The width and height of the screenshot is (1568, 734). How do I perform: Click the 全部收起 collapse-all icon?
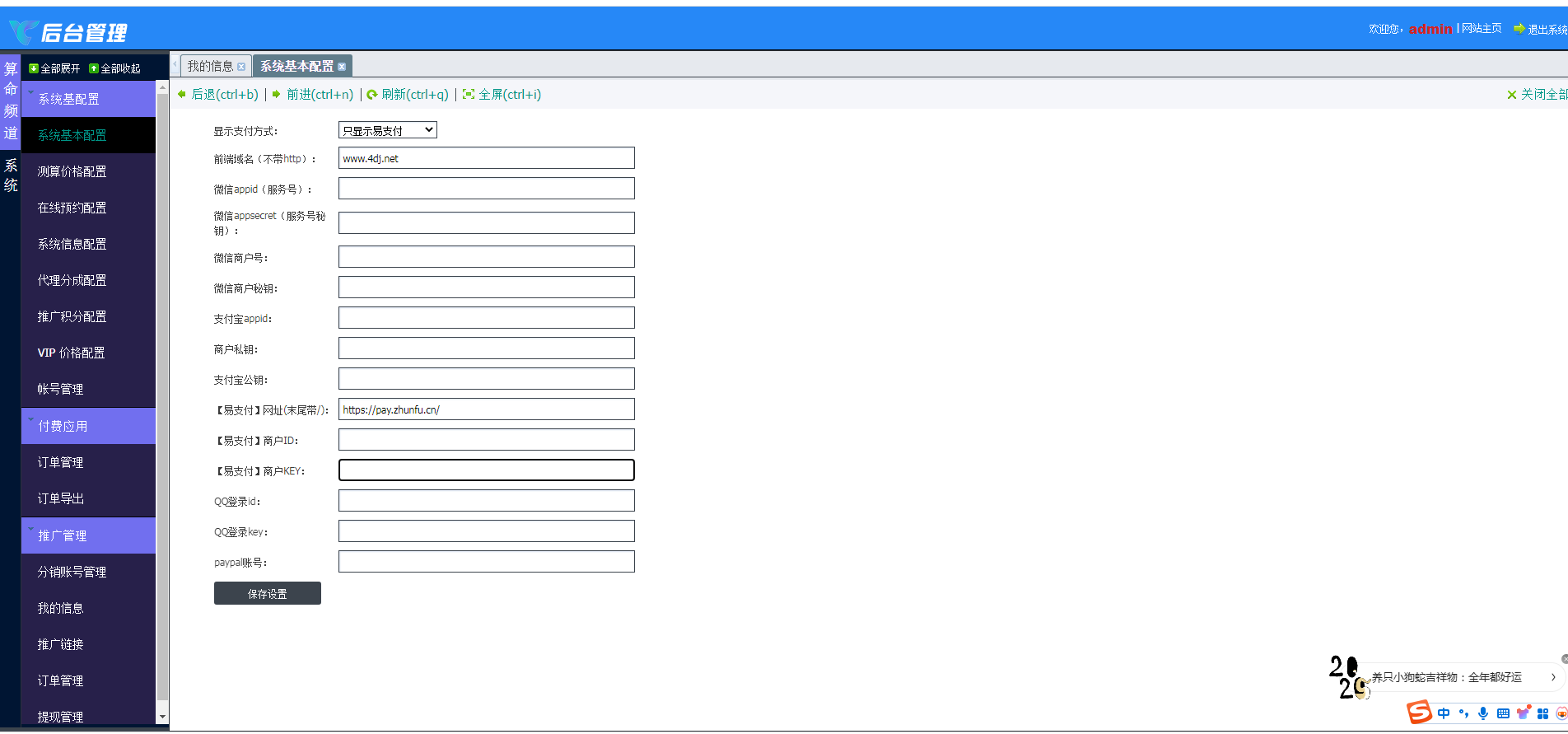click(94, 68)
